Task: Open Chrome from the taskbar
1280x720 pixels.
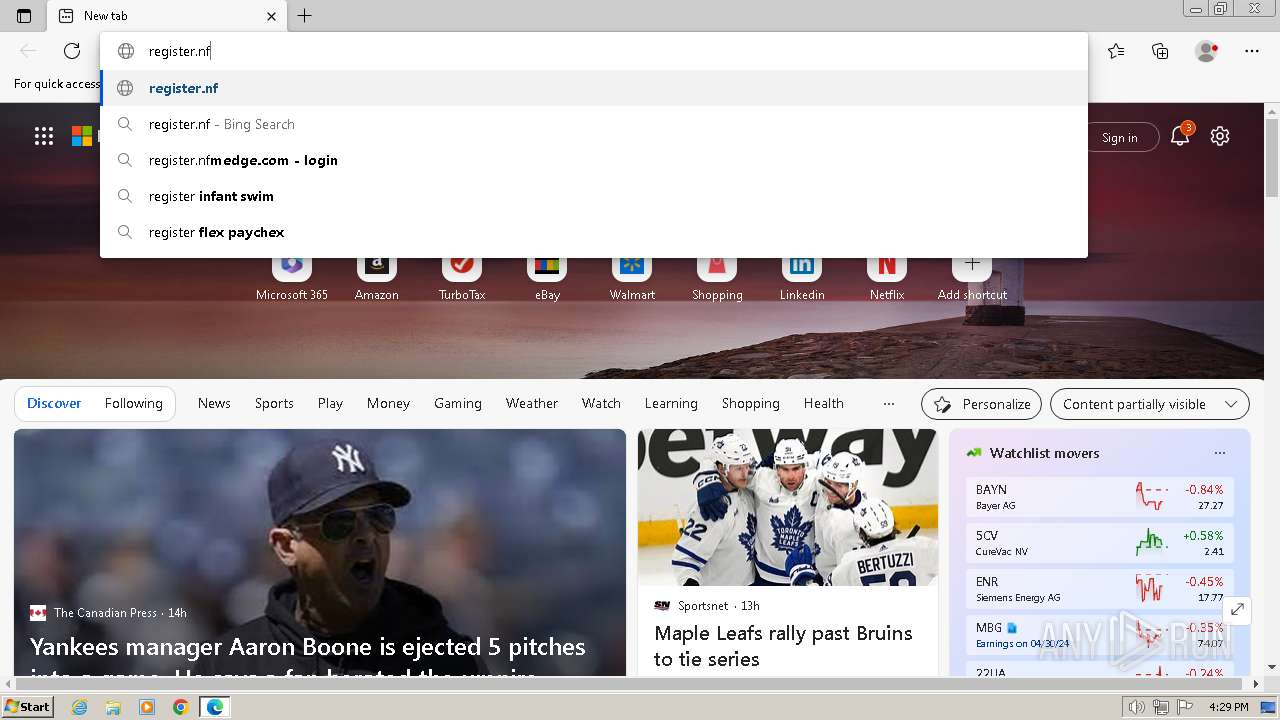Action: pos(180,707)
